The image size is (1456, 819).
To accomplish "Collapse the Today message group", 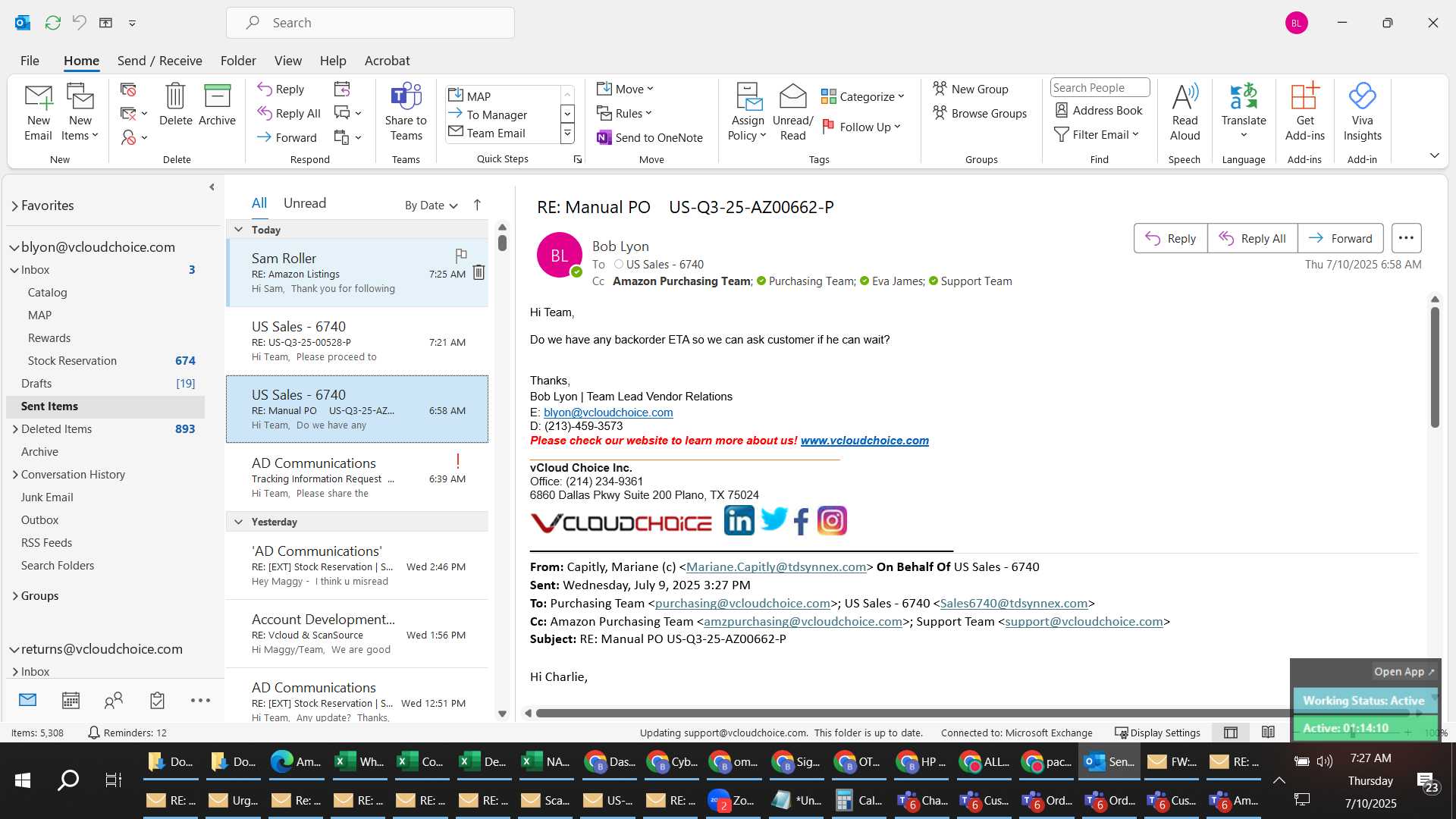I will (238, 229).
